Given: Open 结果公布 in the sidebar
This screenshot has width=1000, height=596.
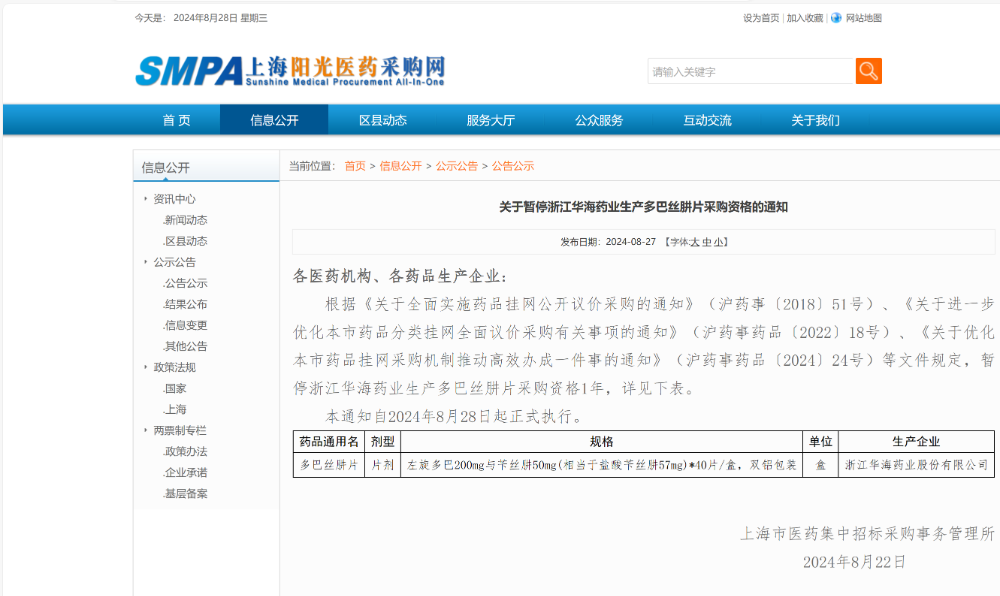Looking at the screenshot, I should click(186, 304).
